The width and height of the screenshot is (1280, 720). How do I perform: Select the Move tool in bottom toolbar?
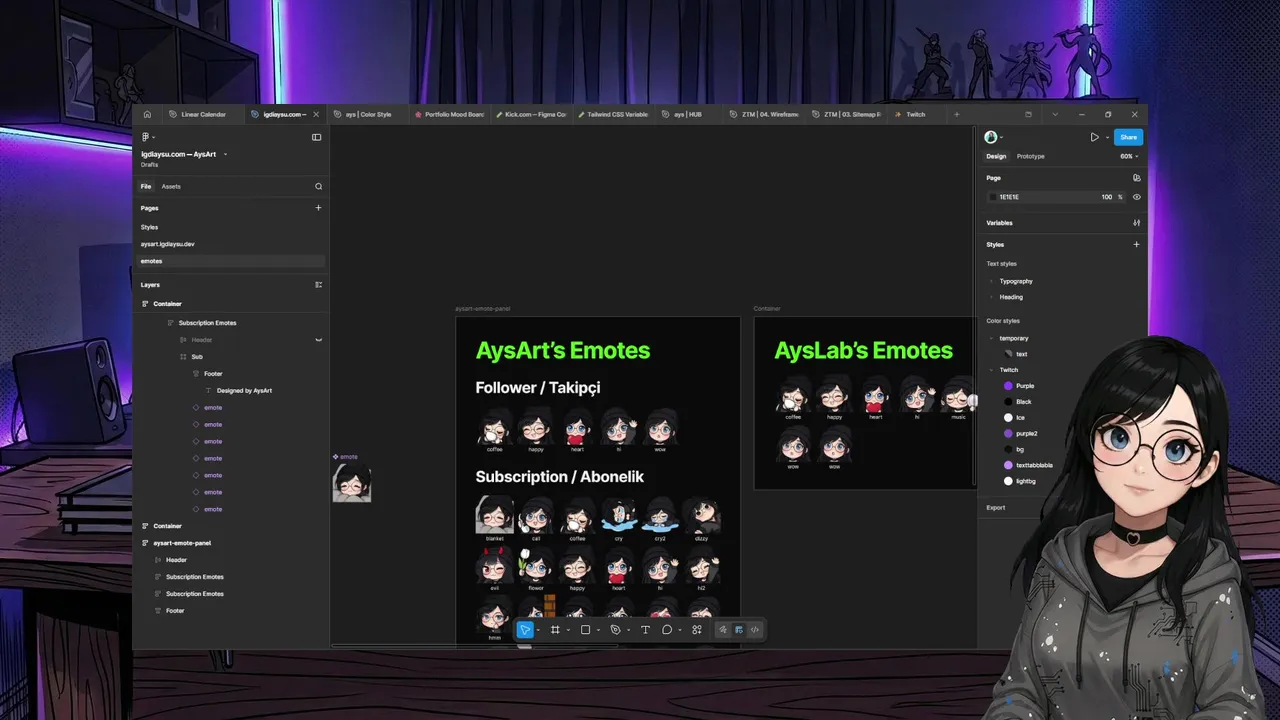click(524, 630)
